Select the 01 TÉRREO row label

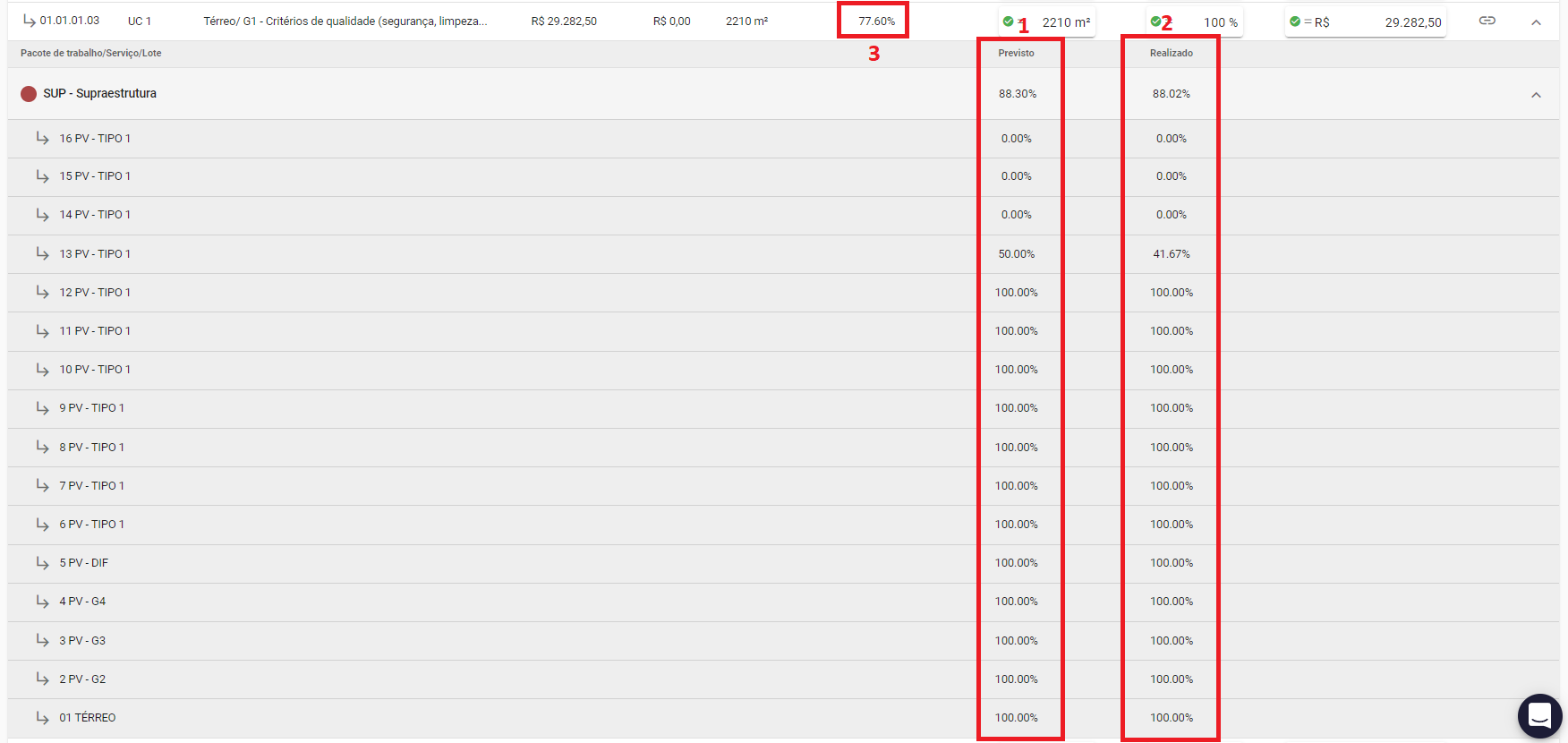coord(88,717)
